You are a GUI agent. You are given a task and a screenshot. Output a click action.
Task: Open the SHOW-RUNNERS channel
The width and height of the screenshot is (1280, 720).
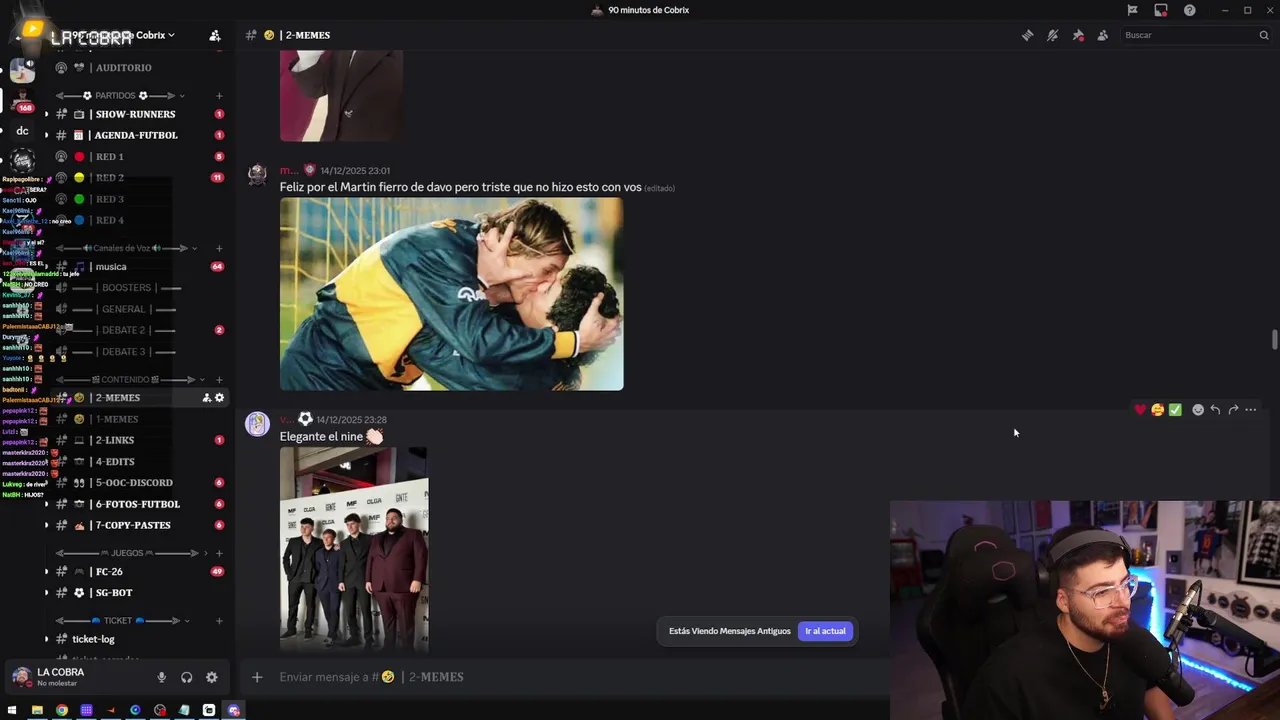click(135, 114)
